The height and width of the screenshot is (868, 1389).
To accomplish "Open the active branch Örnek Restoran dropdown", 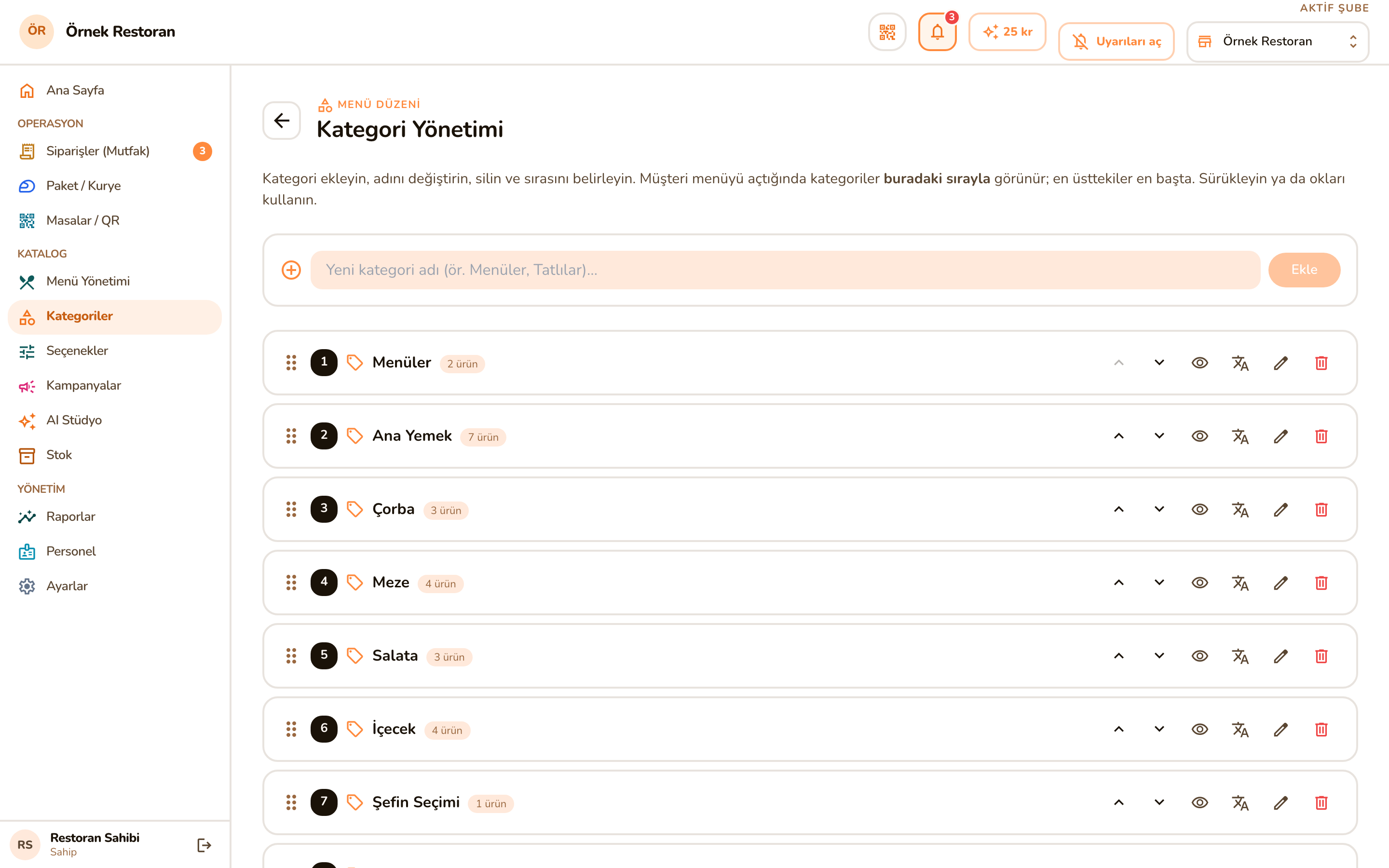I will (x=1278, y=41).
